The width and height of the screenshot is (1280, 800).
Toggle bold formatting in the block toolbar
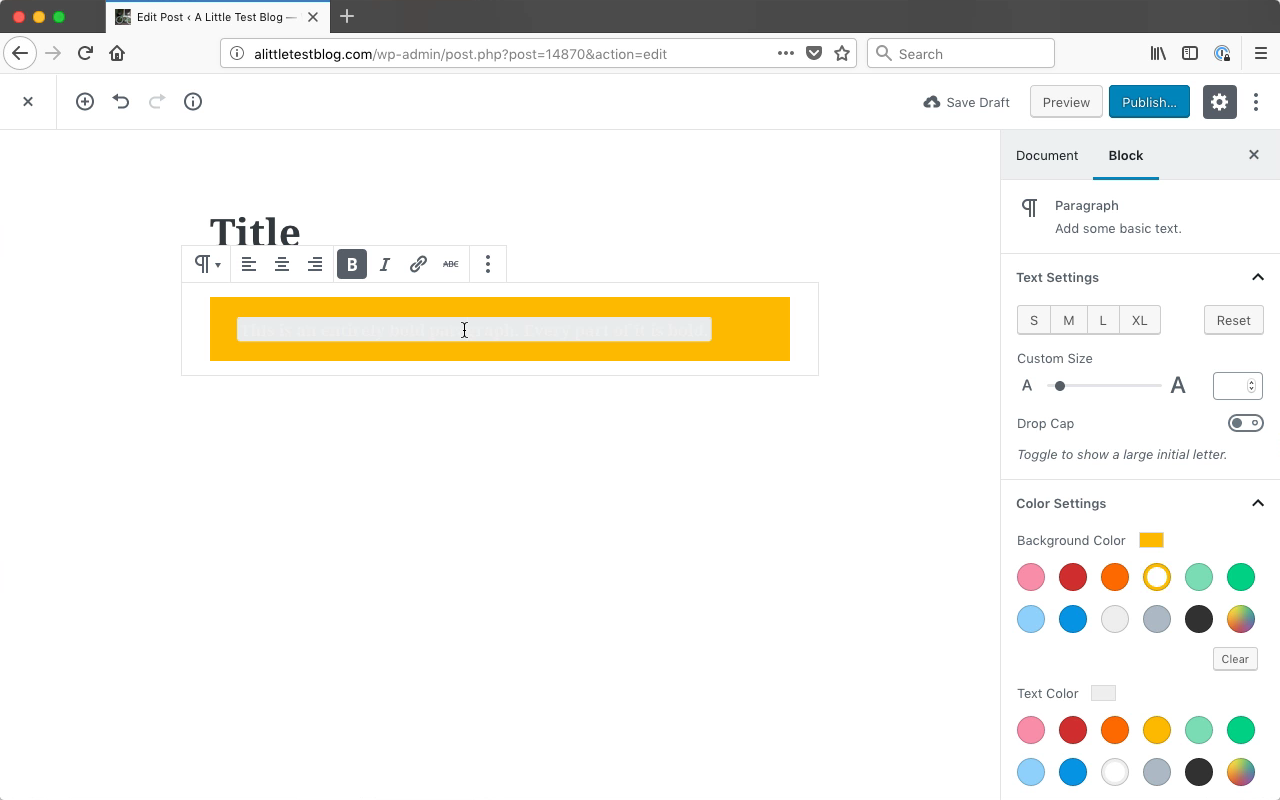(351, 264)
